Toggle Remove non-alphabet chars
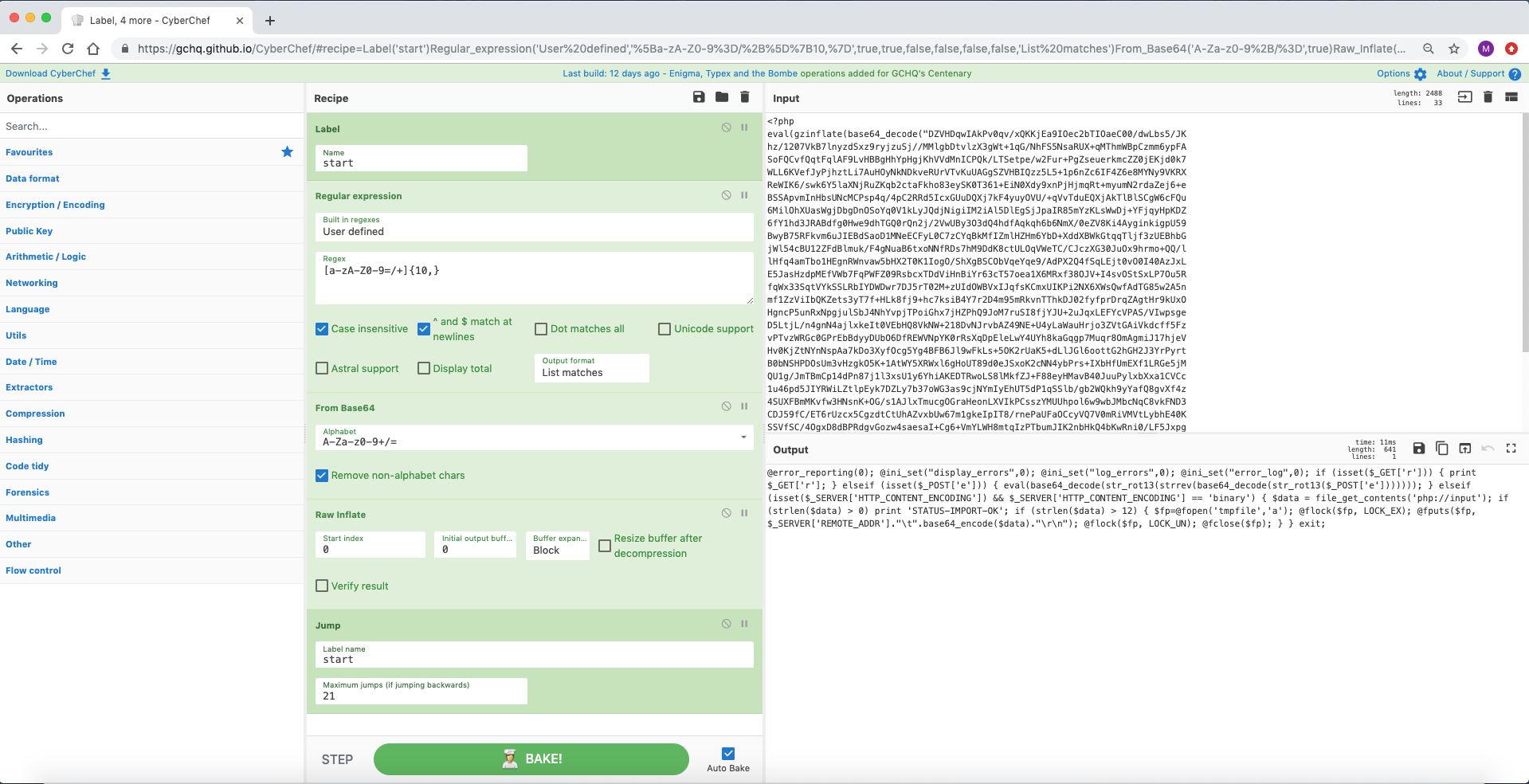This screenshot has width=1529, height=784. click(x=322, y=475)
